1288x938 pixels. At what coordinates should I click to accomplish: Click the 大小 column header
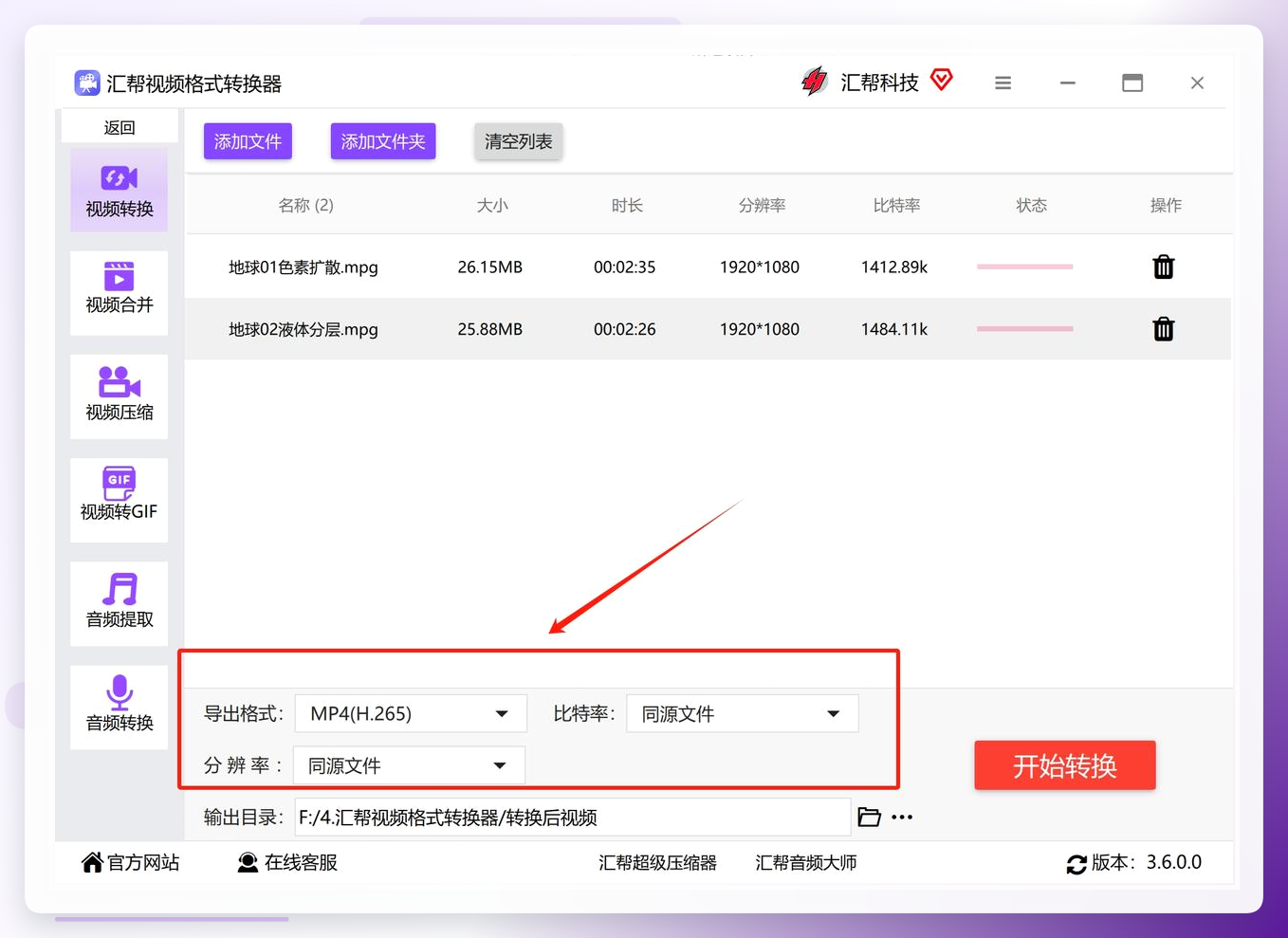pyautogui.click(x=492, y=205)
